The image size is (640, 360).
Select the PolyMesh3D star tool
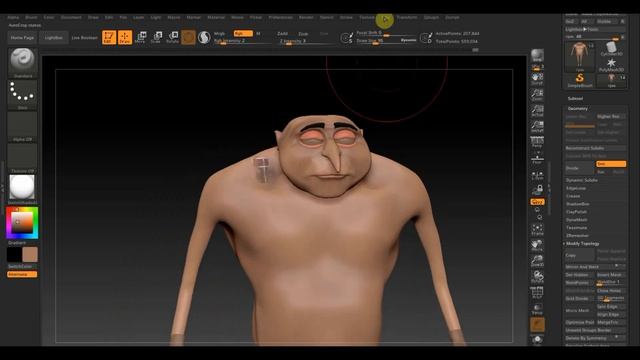[611, 64]
